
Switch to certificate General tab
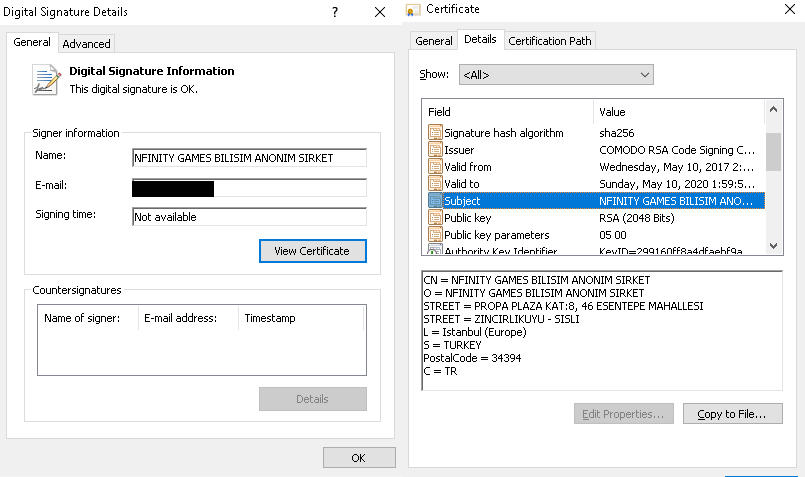tap(434, 41)
